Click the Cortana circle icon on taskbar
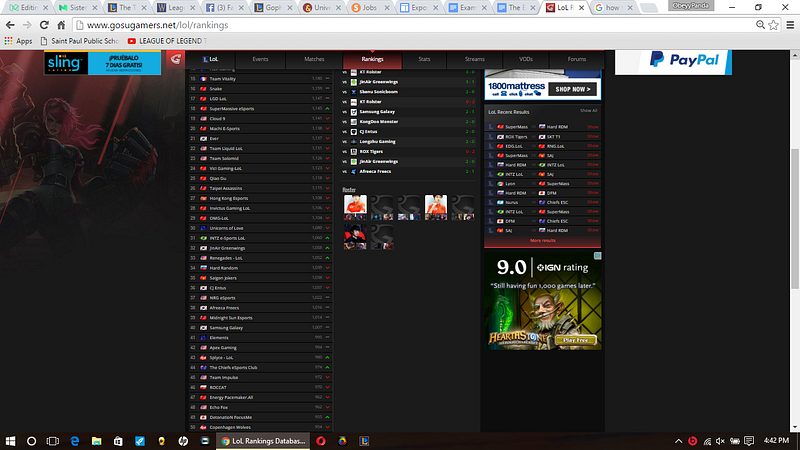Image resolution: width=800 pixels, height=450 pixels. click(x=31, y=441)
